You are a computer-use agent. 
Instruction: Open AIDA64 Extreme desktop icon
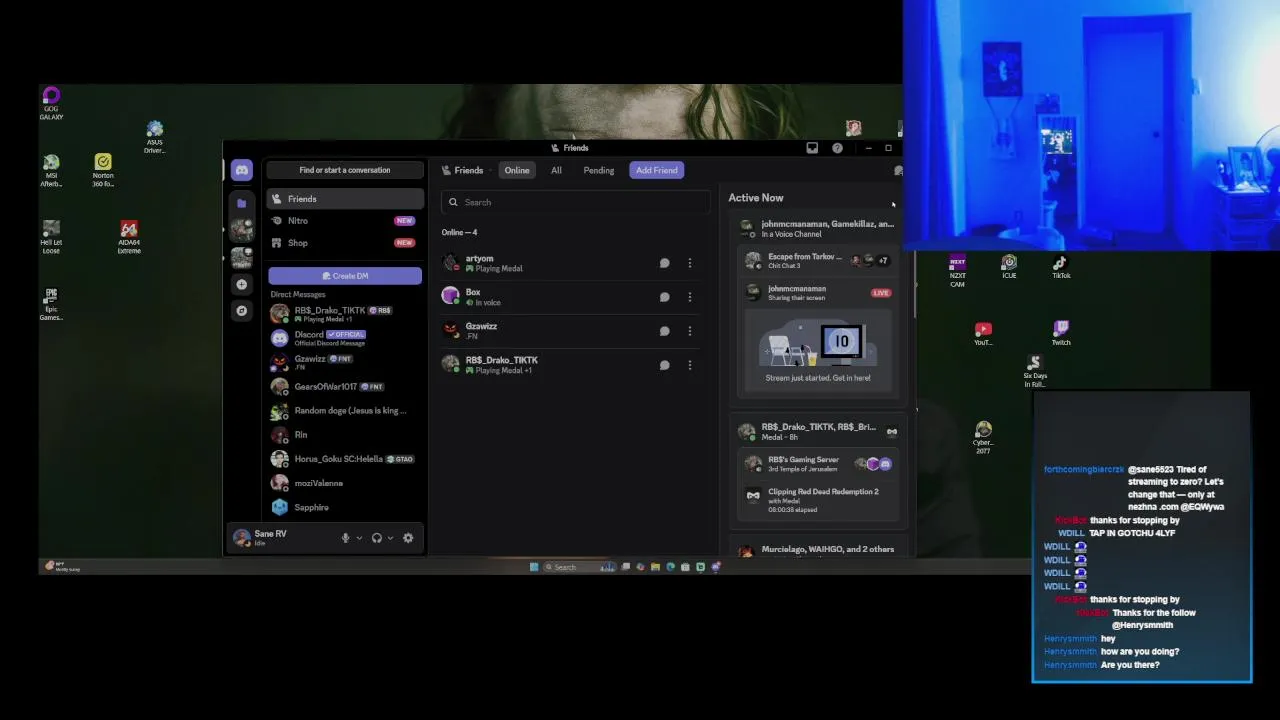pos(129,237)
